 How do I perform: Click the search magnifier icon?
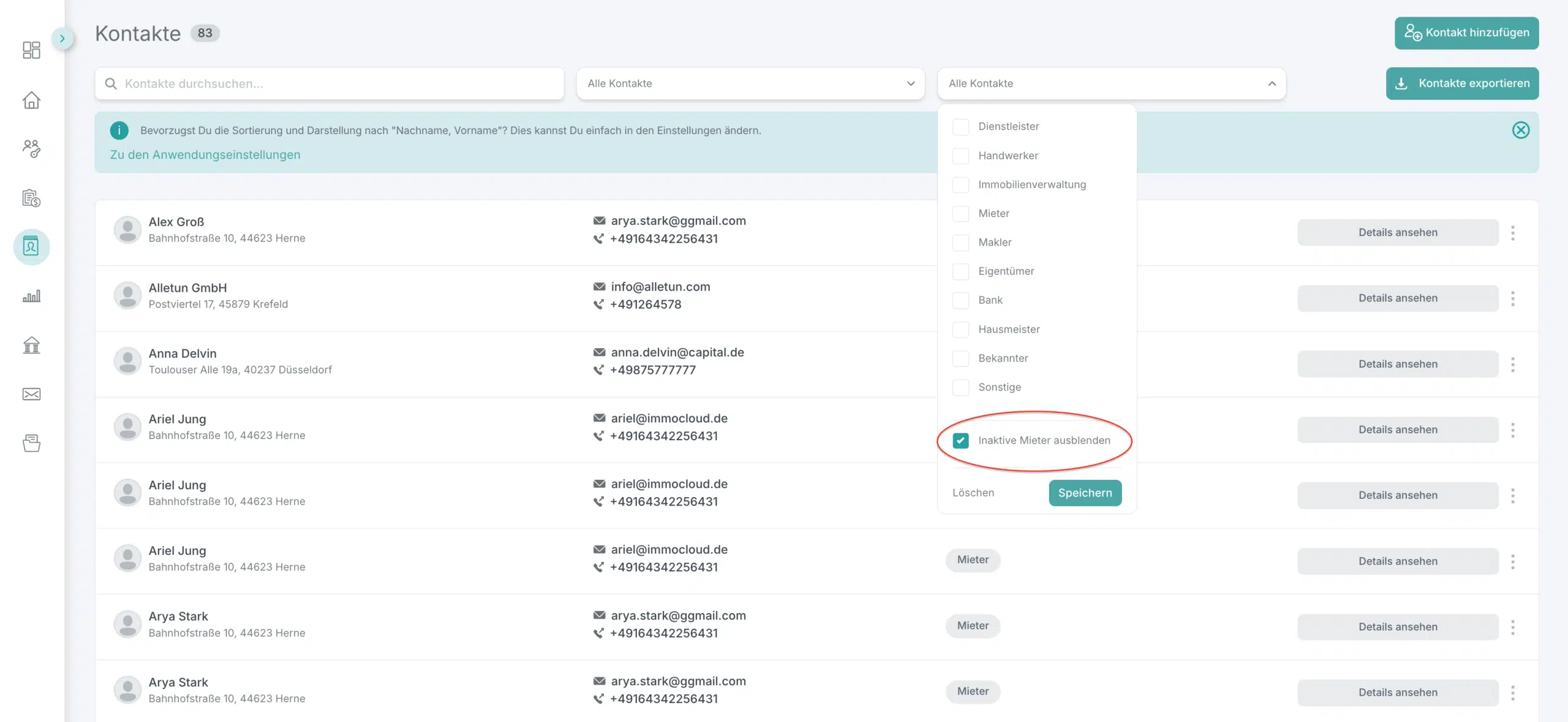(x=111, y=83)
